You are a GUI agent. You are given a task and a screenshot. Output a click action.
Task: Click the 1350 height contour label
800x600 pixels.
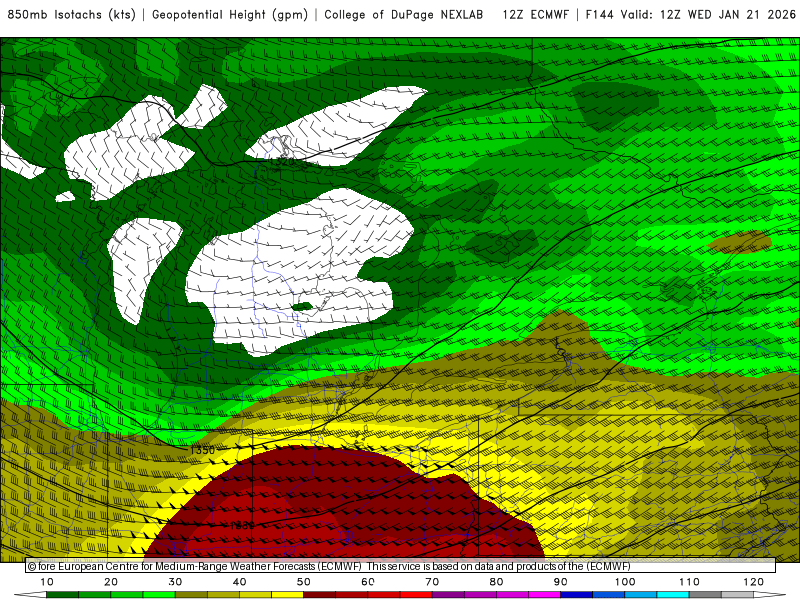(202, 450)
